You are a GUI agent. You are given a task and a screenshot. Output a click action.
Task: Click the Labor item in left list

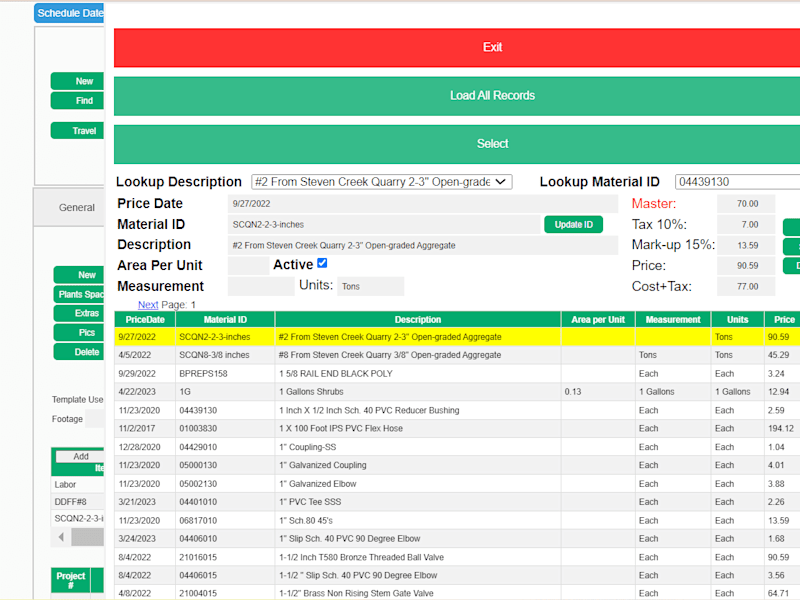pyautogui.click(x=78, y=485)
